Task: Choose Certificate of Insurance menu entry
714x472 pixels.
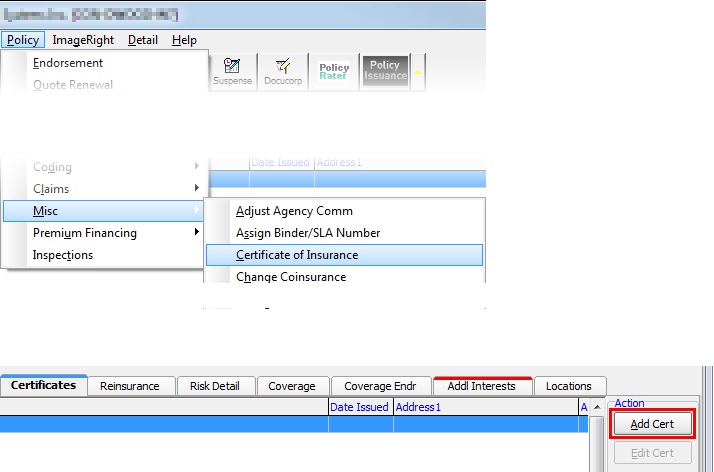Action: click(297, 255)
